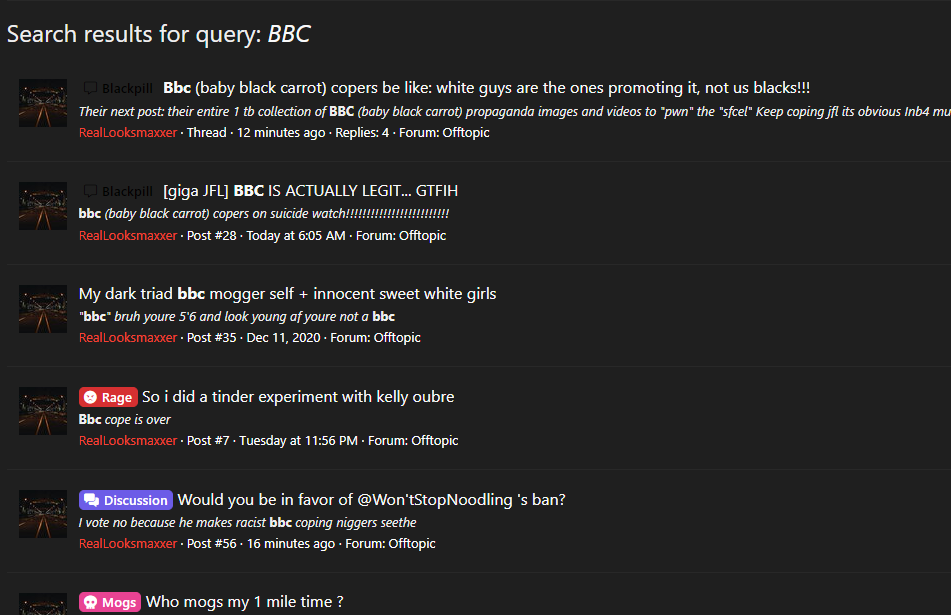Open the thread about @Won'tStopNoodling's ban

pos(371,500)
